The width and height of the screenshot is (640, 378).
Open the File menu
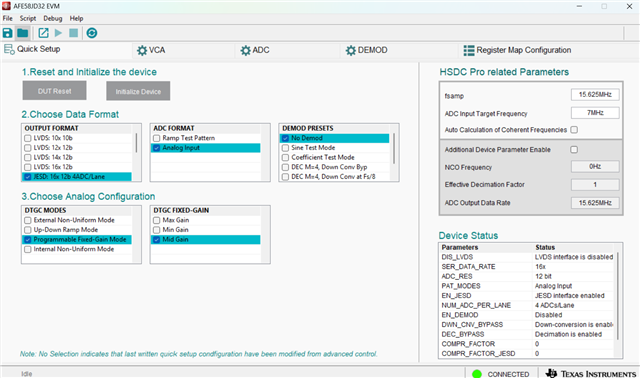click(7, 18)
